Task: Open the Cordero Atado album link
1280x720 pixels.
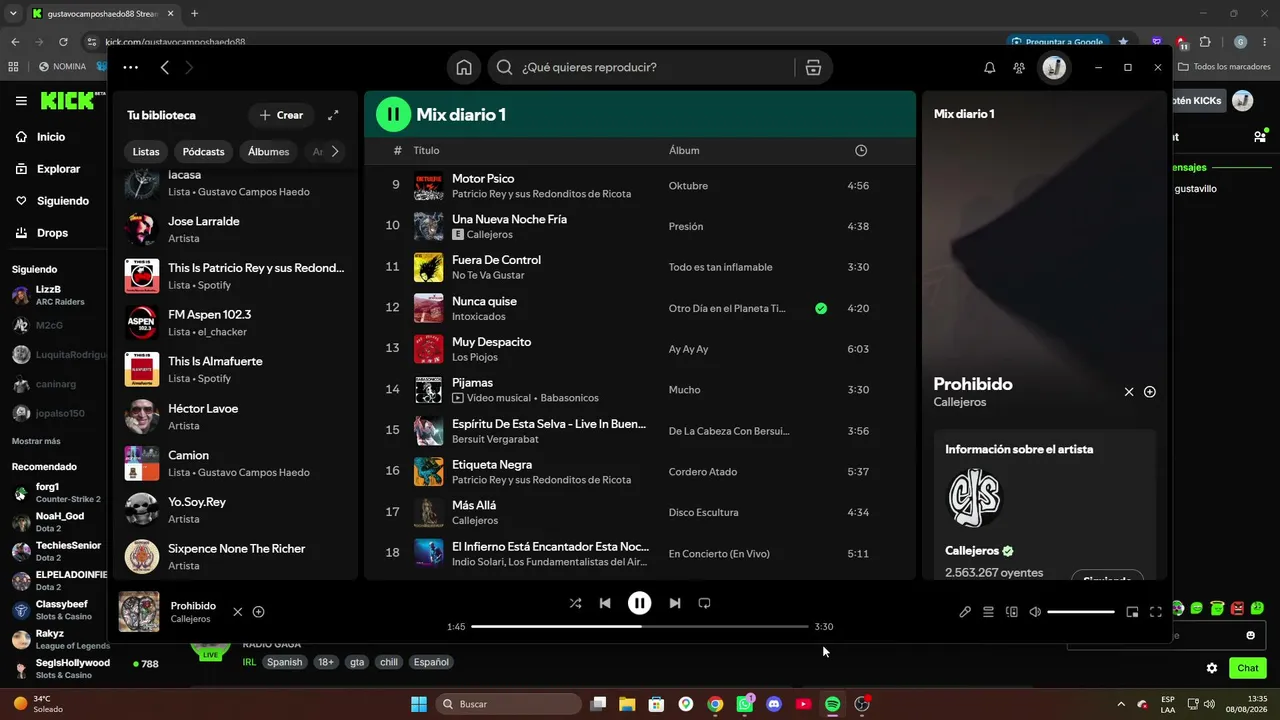Action: pos(703,472)
